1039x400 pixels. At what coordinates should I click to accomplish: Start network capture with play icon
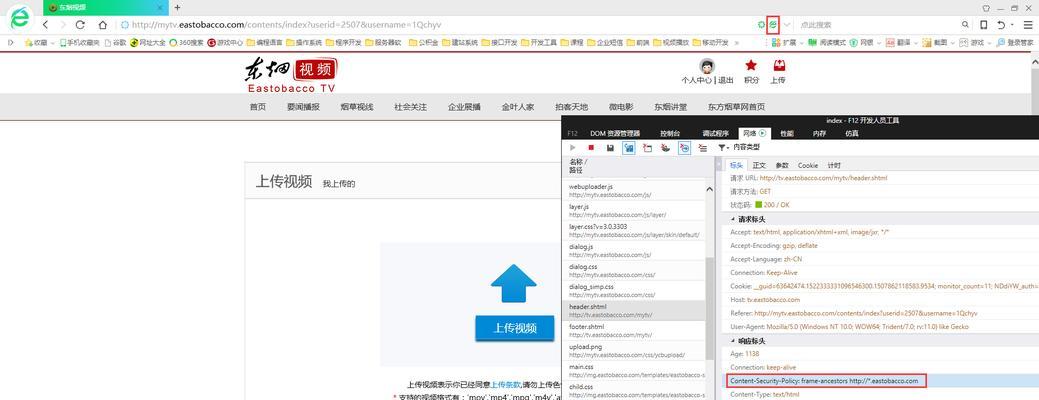coord(573,148)
